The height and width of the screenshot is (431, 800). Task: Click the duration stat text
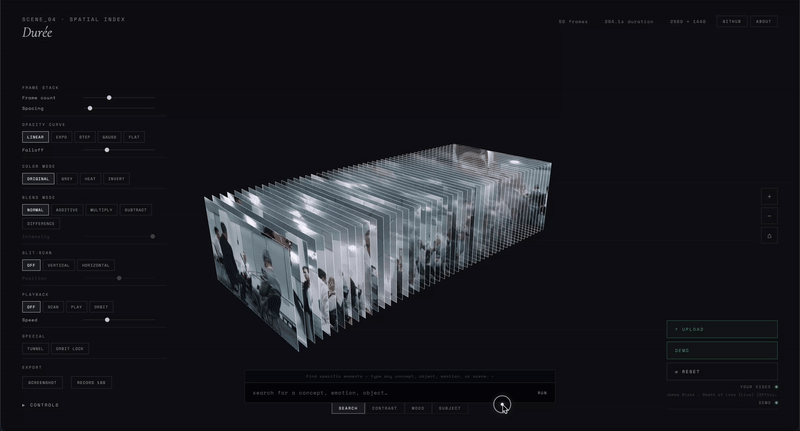[x=629, y=21]
